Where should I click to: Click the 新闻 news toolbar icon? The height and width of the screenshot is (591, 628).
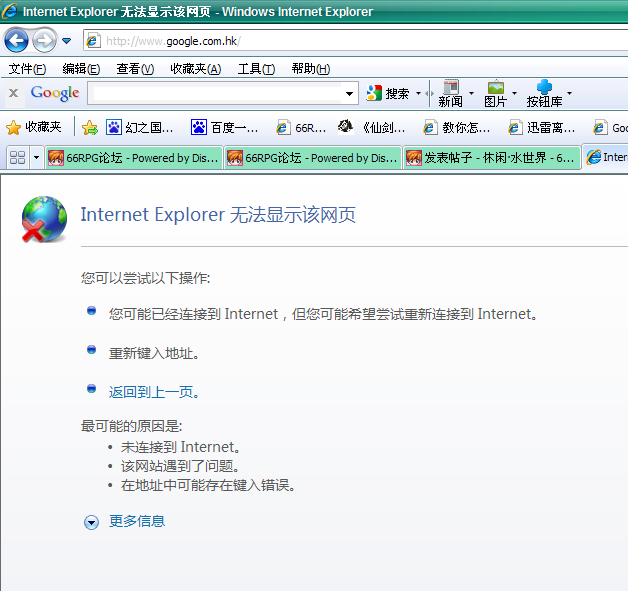pos(451,94)
